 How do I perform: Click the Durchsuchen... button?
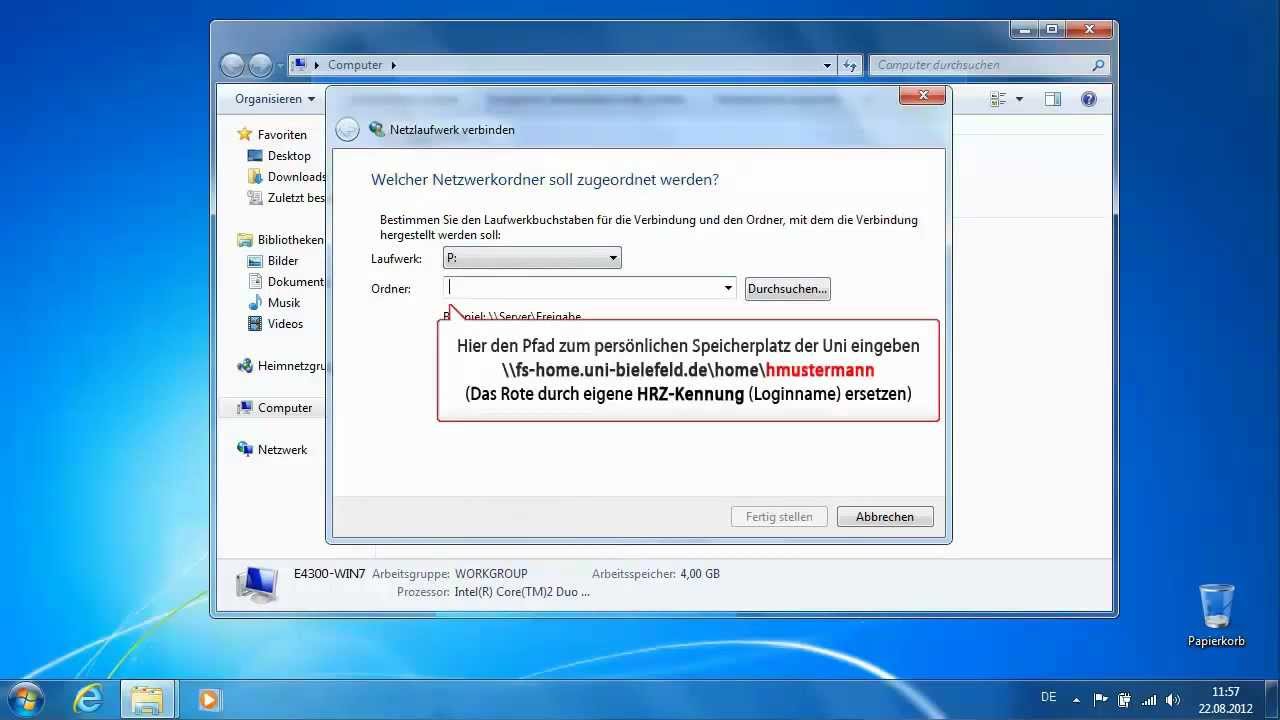(x=788, y=289)
